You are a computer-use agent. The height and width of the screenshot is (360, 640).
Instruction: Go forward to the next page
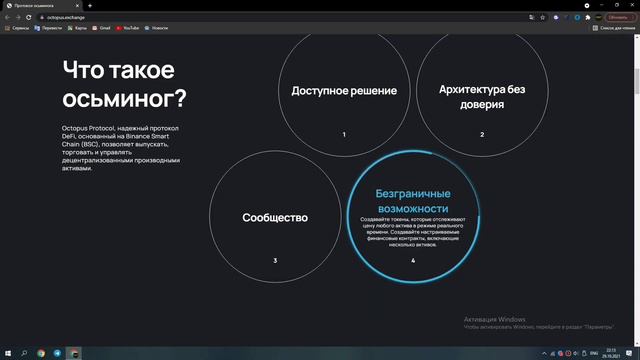point(18,18)
